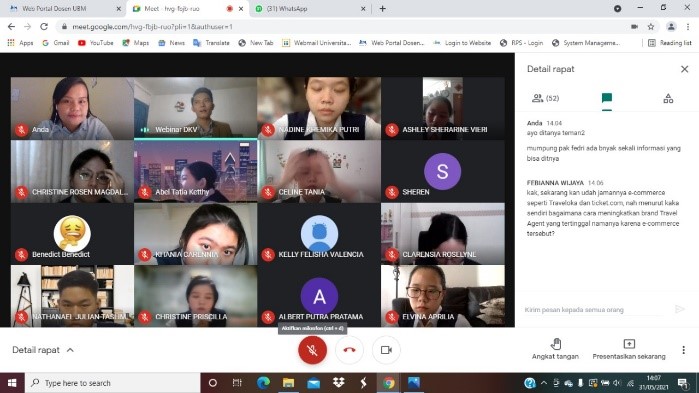This screenshot has height=393, width=699.
Task: Raise hand with Angkat tangan
Action: coord(555,349)
